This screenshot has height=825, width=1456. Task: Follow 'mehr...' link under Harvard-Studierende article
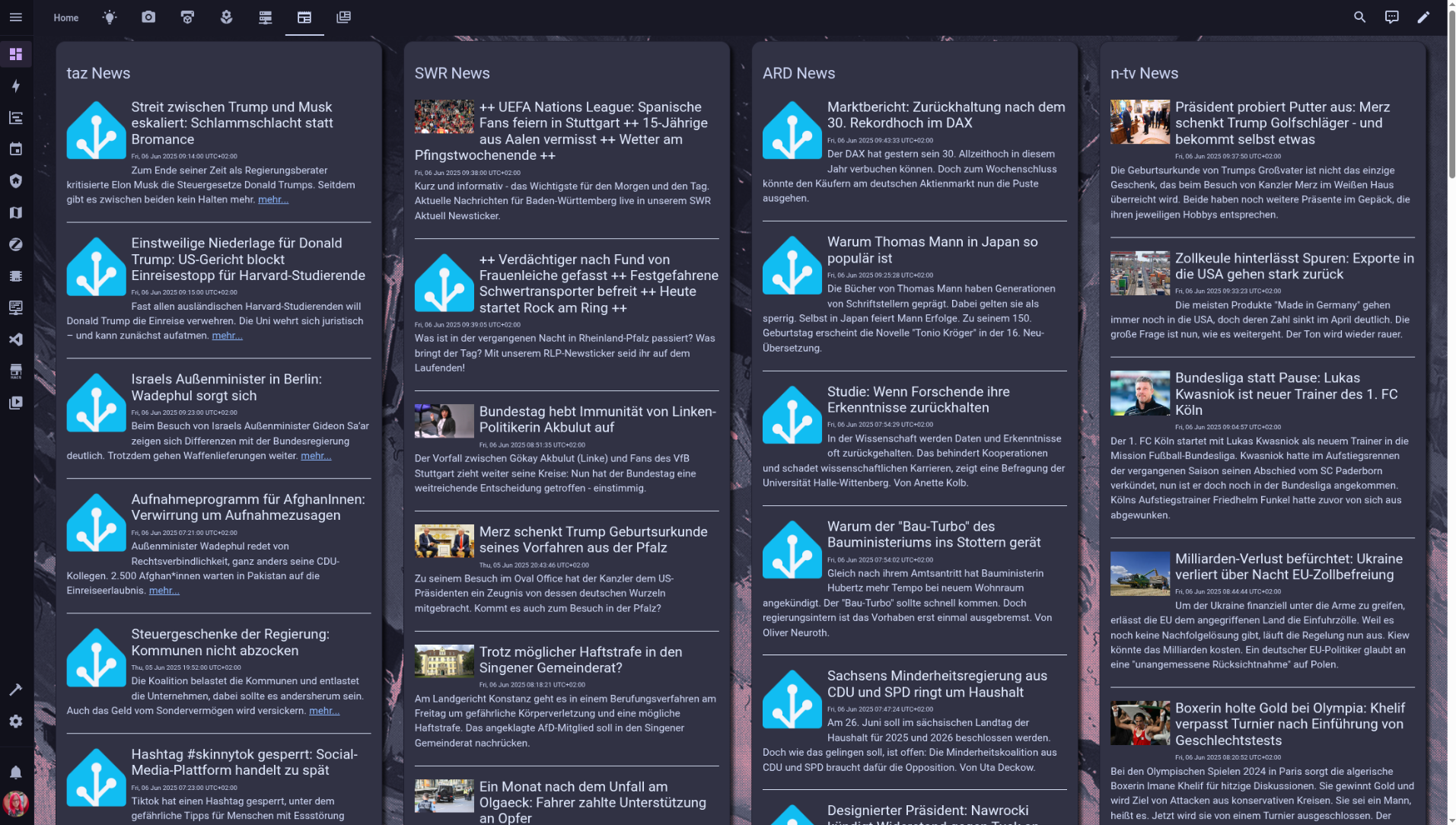point(227,336)
